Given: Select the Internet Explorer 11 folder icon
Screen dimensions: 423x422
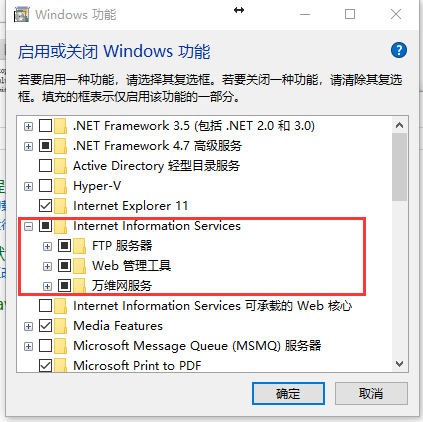Looking at the screenshot, I should pyautogui.click(x=60, y=206).
